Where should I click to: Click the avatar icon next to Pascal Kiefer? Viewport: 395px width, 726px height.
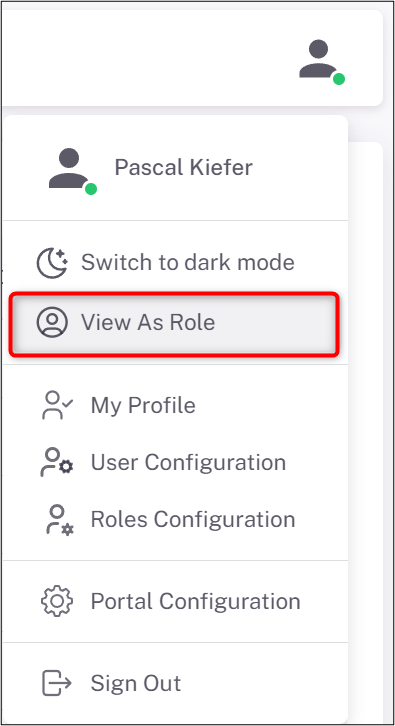71,170
